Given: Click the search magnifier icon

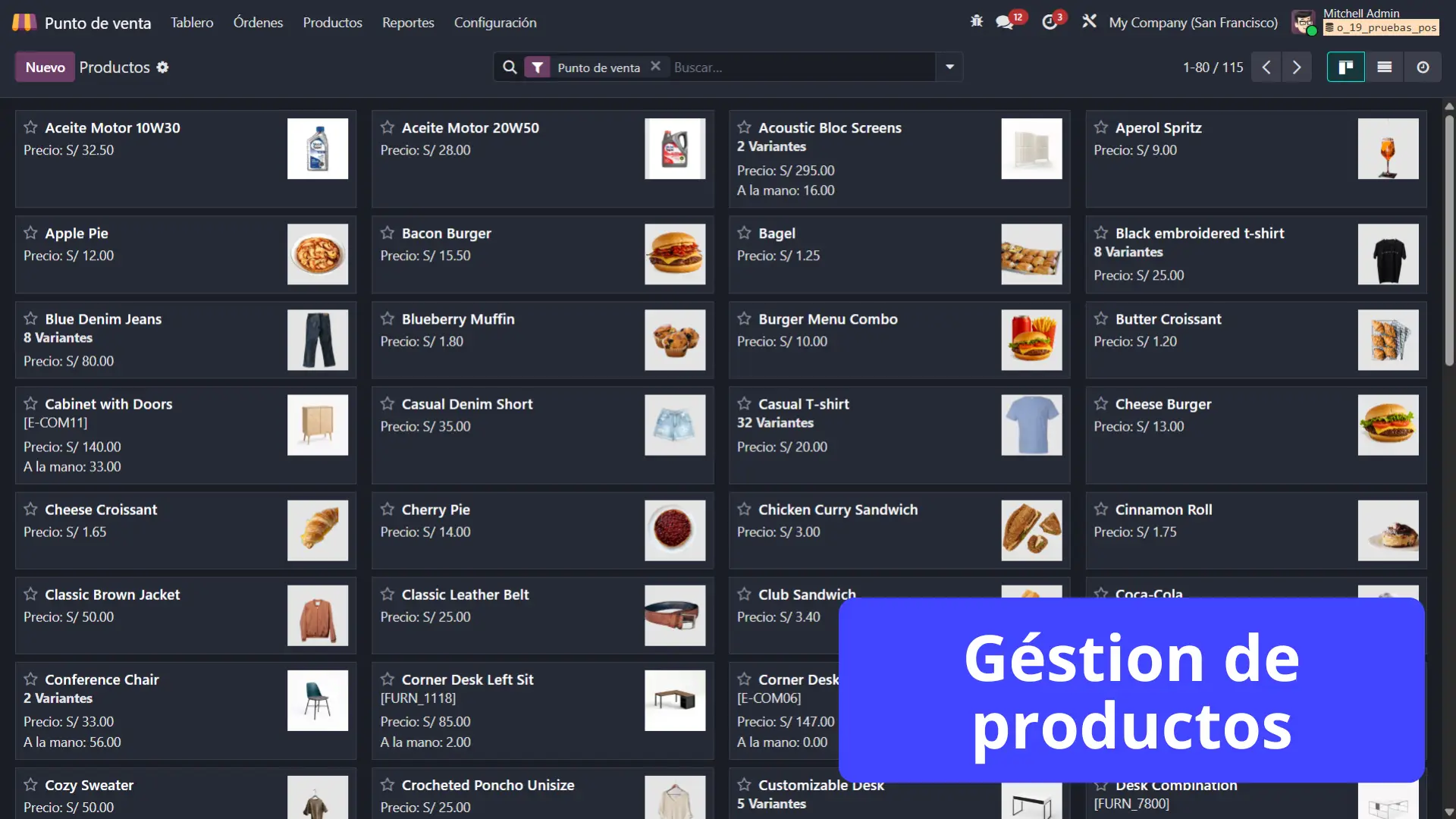Looking at the screenshot, I should click(510, 67).
